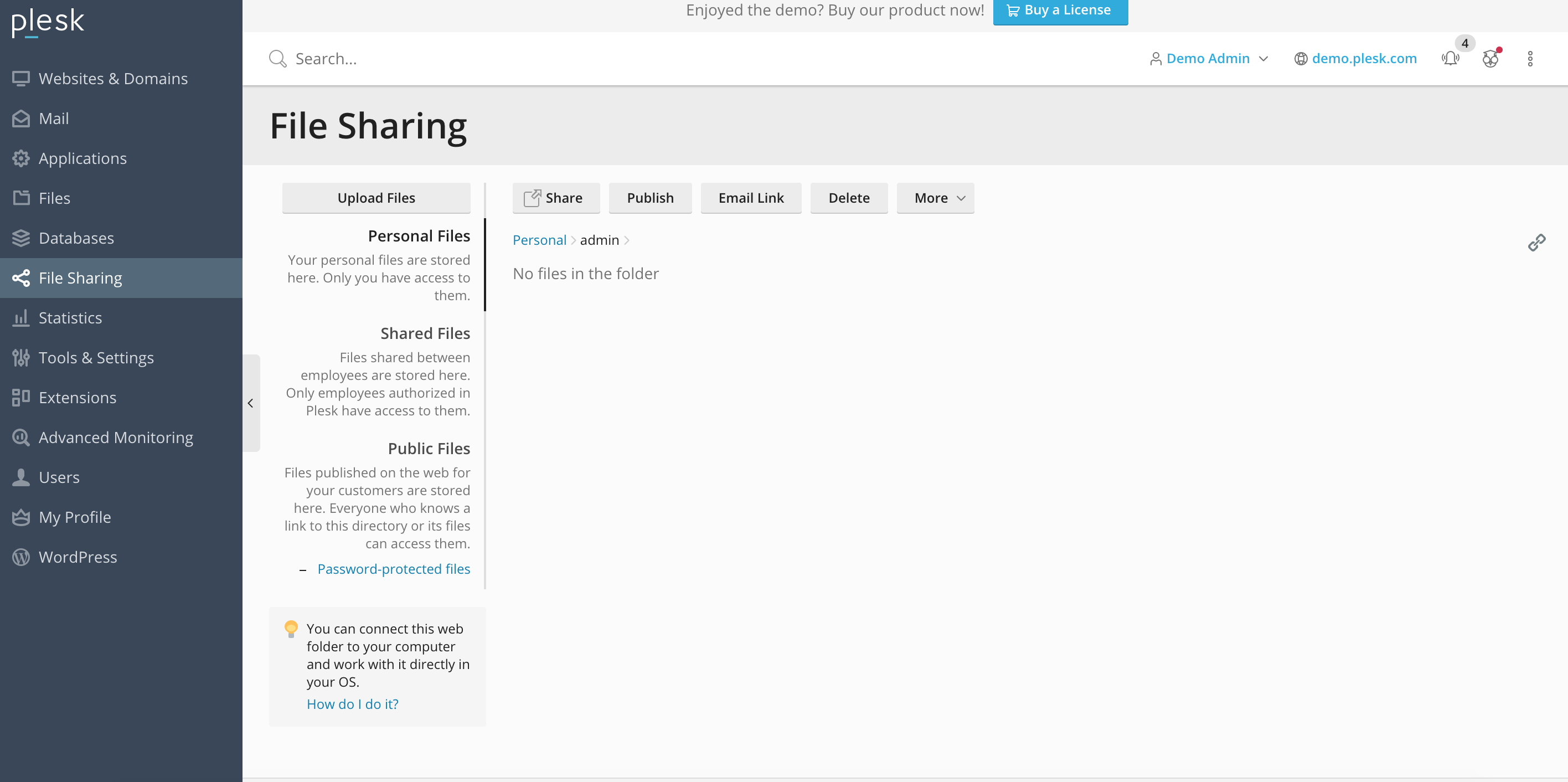Open the vertical three-dot menu
The image size is (1568, 782).
(x=1530, y=59)
